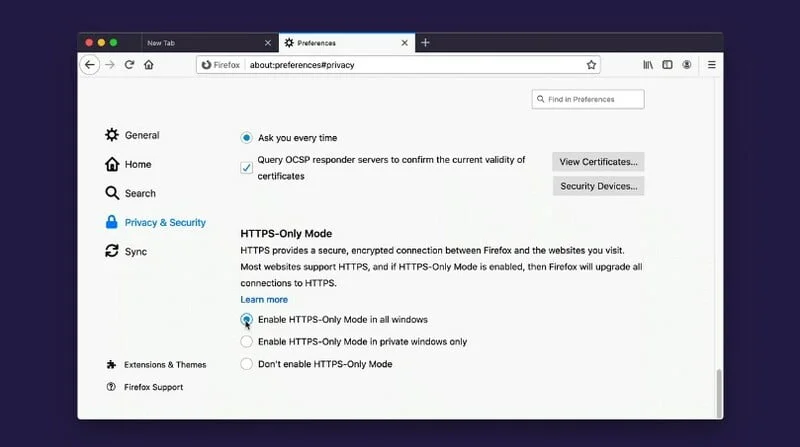Click the vertical scrollbar thumb

(719, 393)
